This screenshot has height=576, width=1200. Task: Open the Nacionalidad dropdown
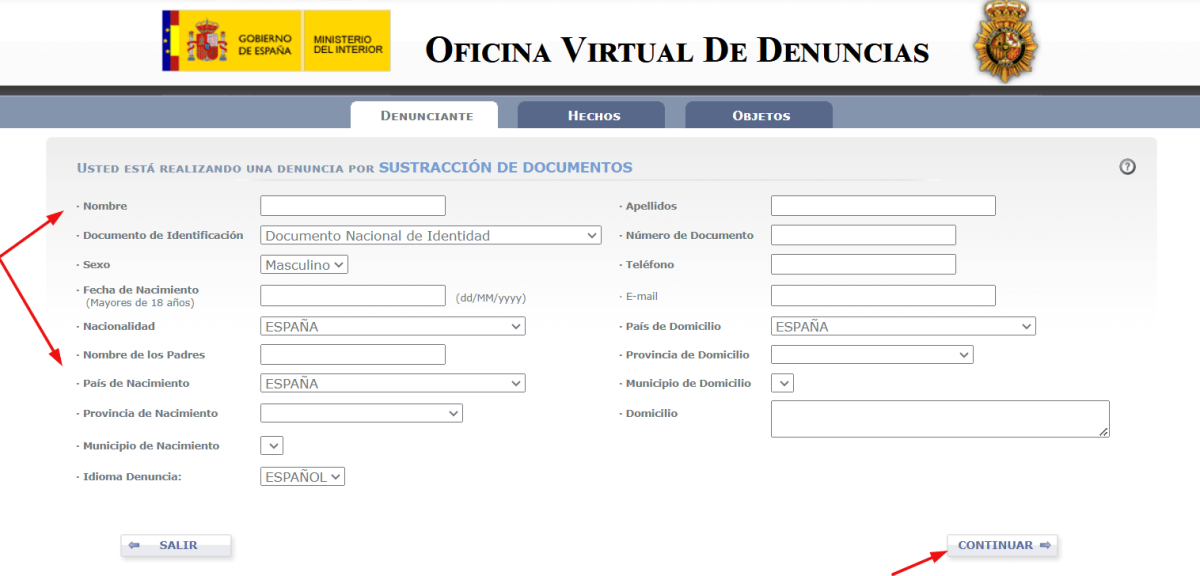392,325
